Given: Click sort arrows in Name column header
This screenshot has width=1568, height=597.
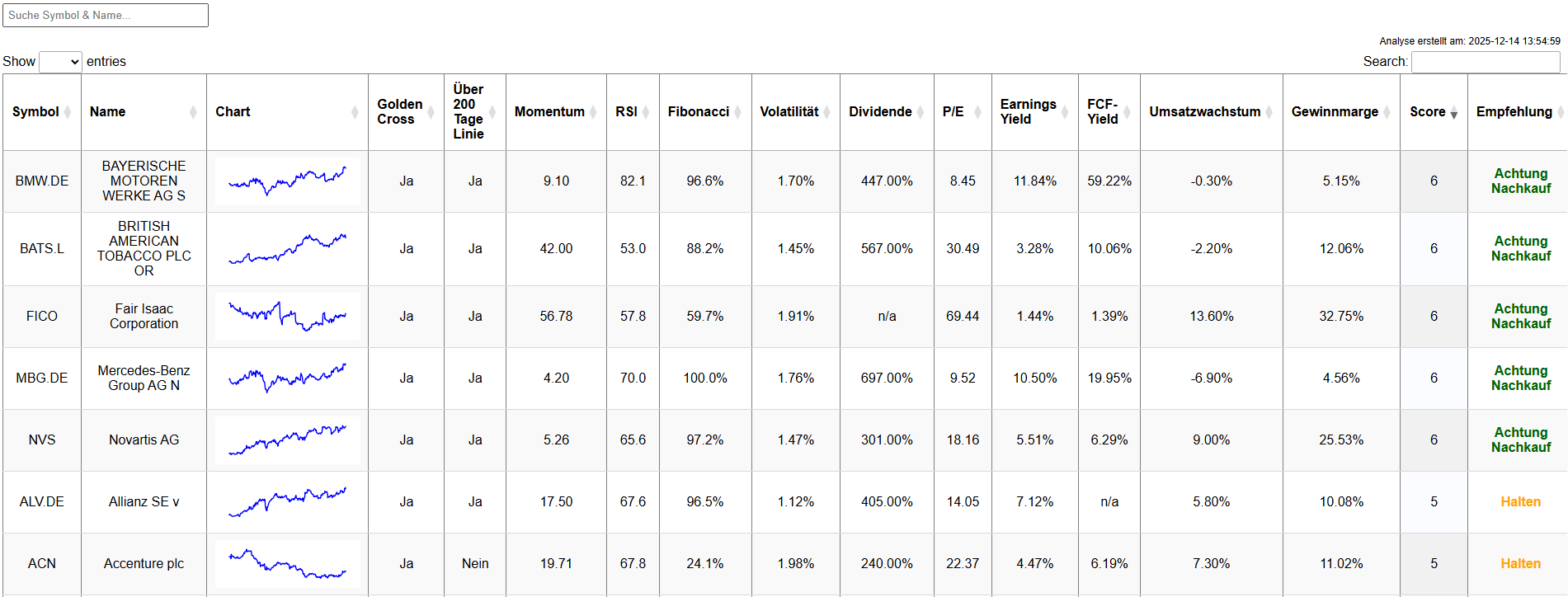Looking at the screenshot, I should click(x=193, y=112).
